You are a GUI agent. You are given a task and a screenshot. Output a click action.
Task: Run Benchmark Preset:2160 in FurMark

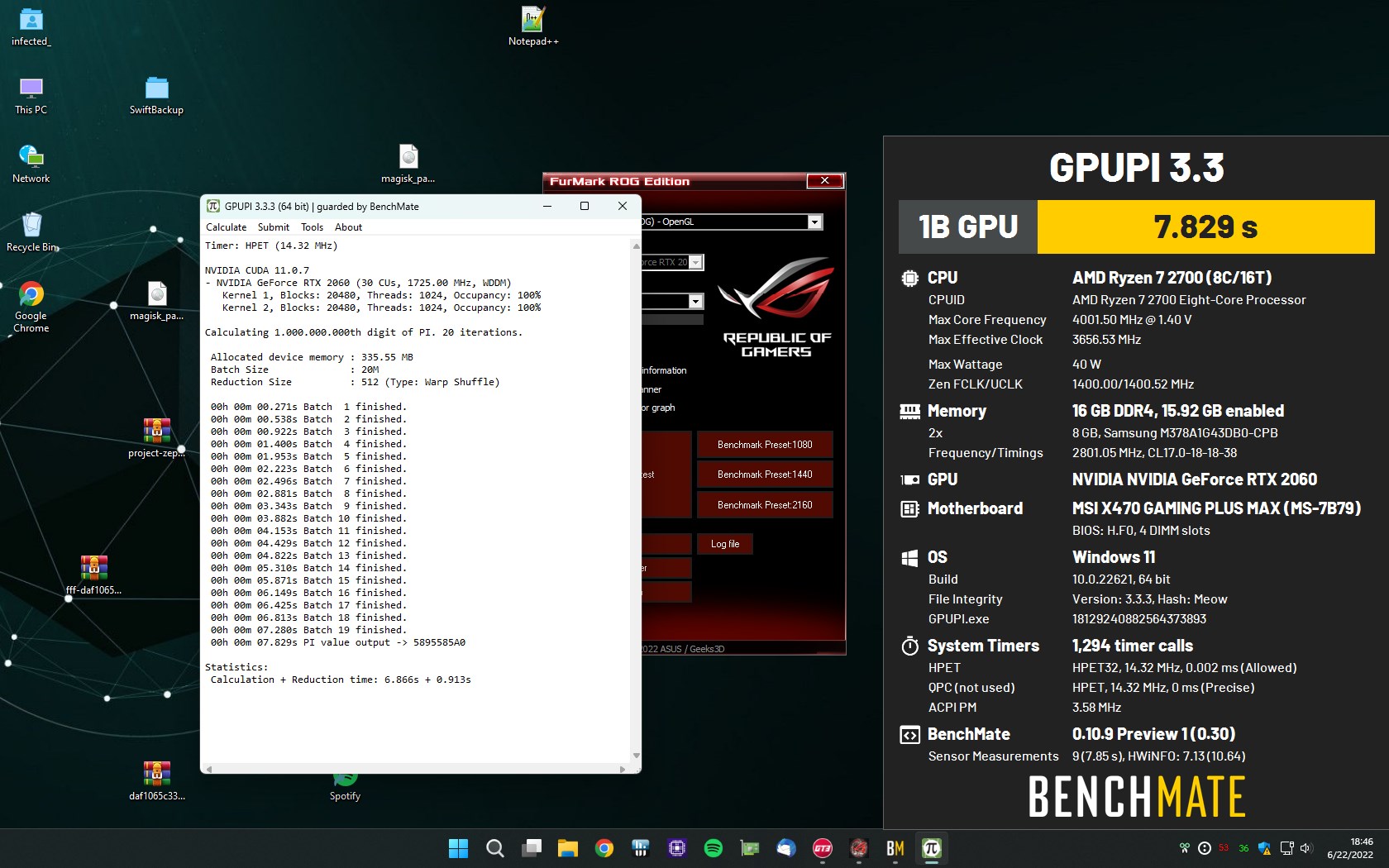pyautogui.click(x=765, y=505)
